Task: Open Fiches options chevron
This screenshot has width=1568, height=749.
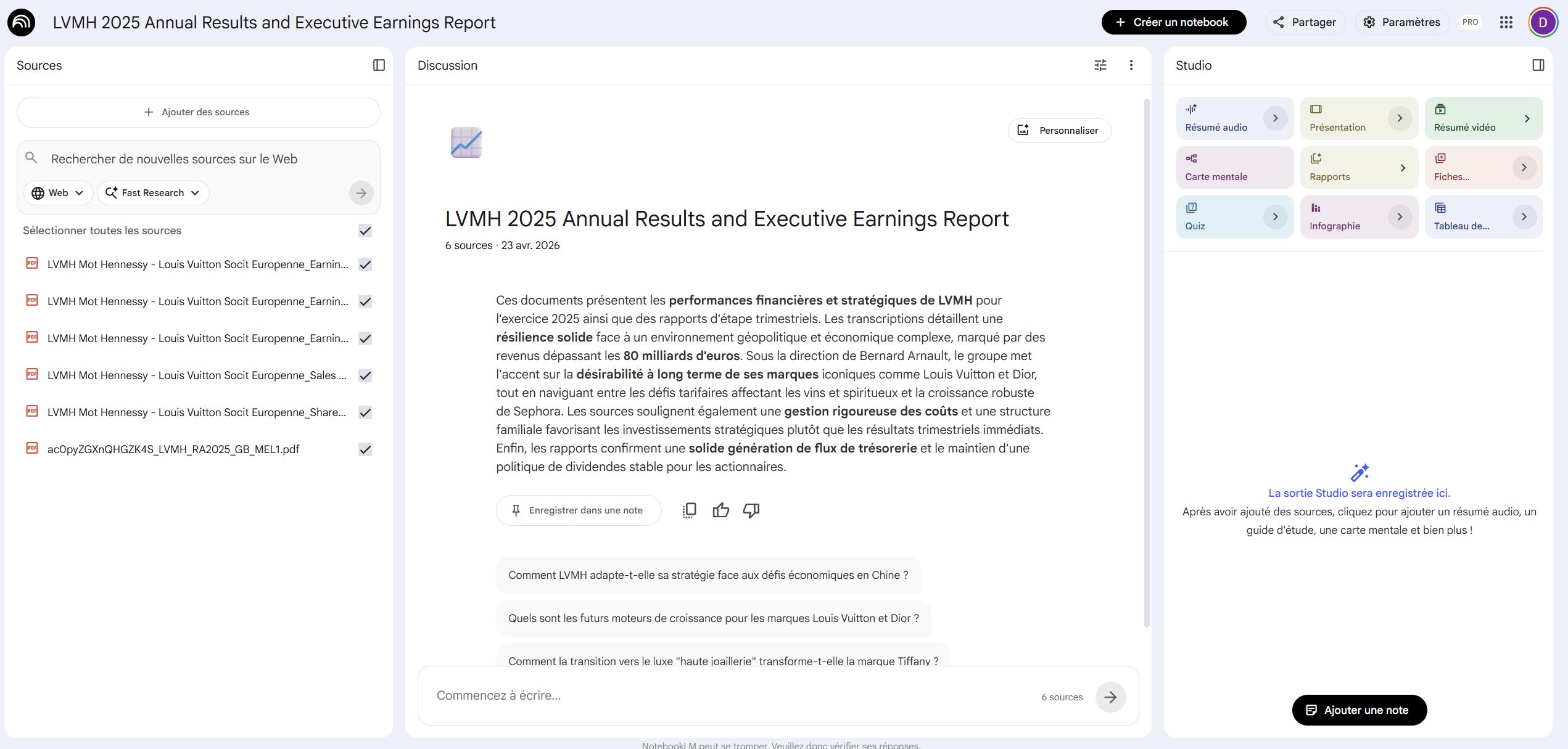Action: pos(1524,168)
